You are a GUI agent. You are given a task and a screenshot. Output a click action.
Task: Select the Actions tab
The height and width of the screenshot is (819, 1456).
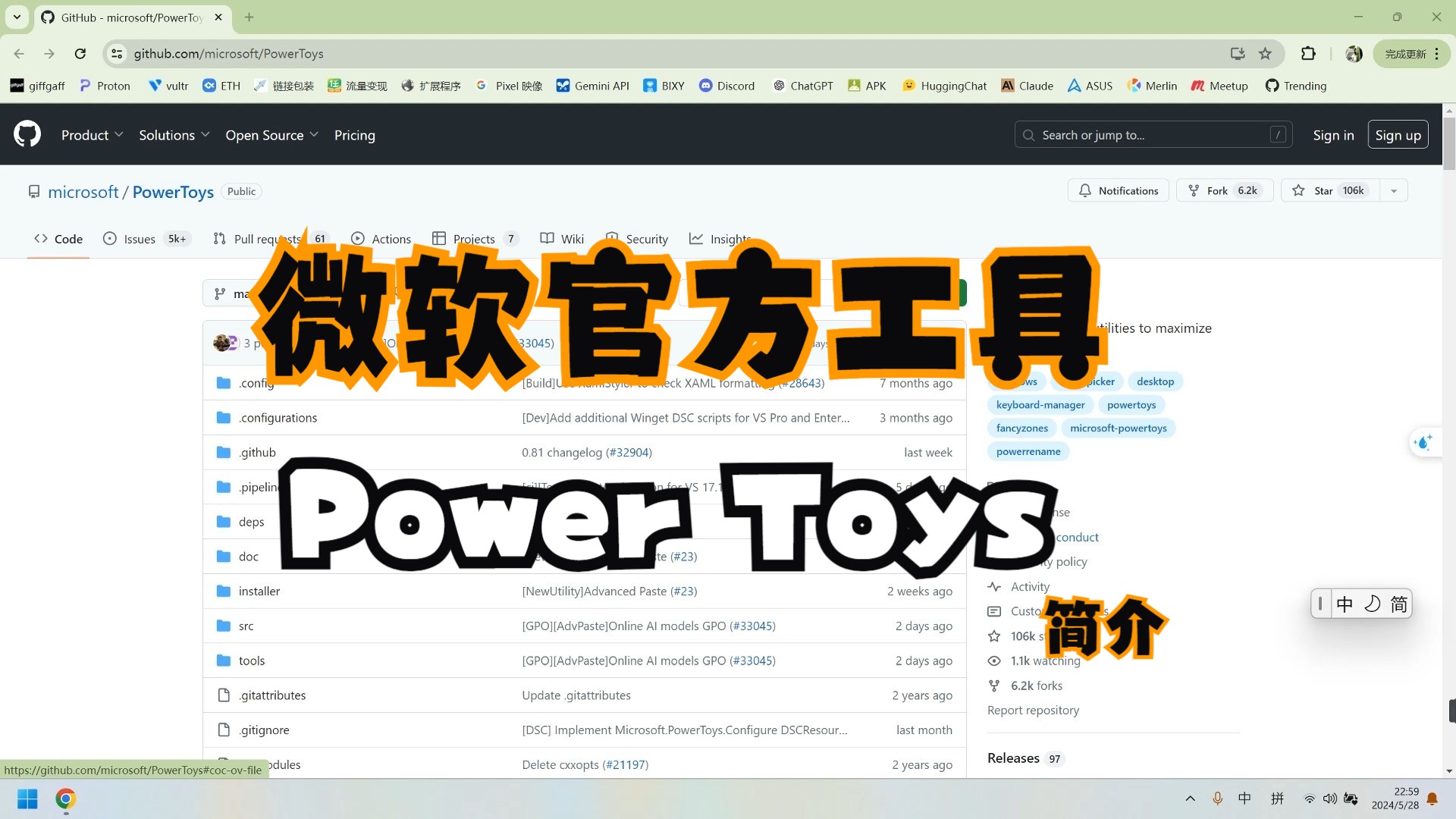point(391,239)
